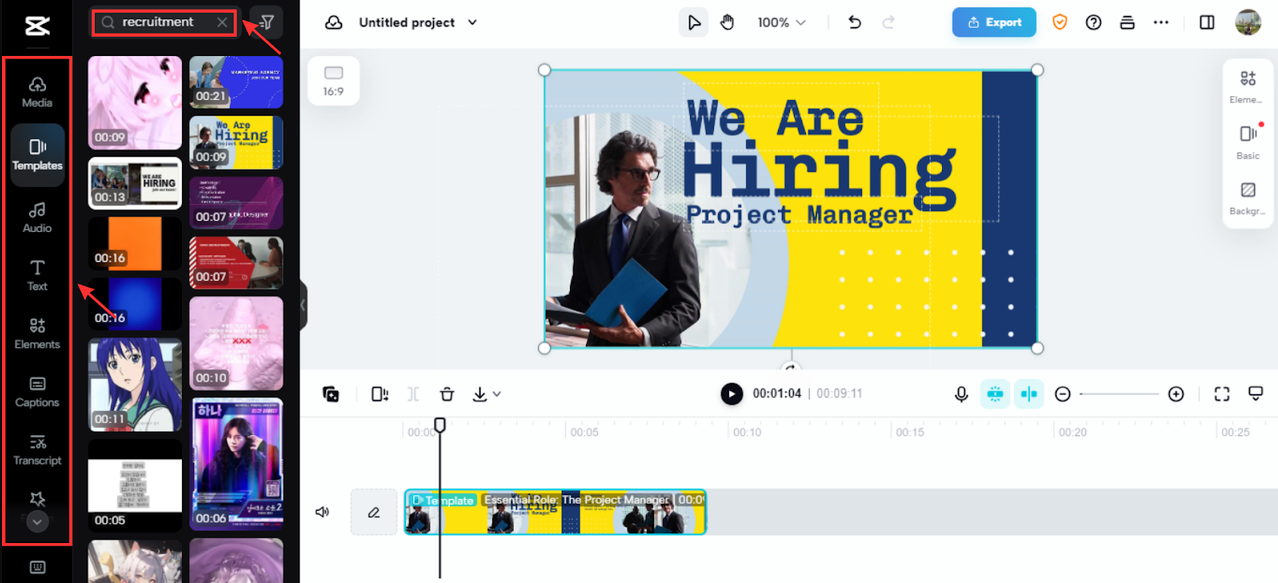Select the neon poster template 00:06
This screenshot has height=583, width=1278.
click(236, 463)
